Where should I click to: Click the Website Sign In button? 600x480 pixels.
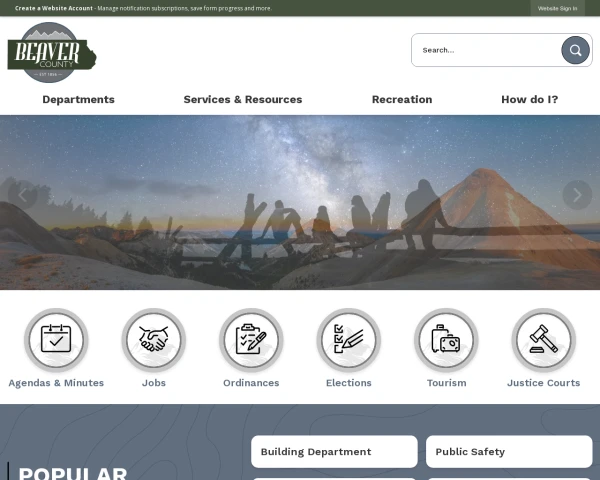[557, 8]
